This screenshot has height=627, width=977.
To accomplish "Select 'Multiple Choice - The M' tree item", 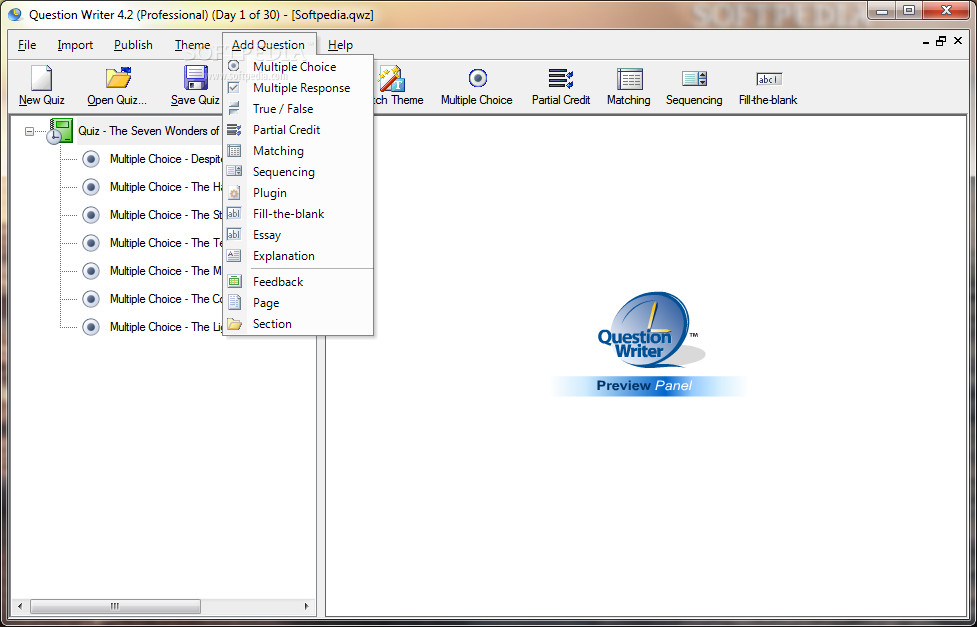I will 166,271.
